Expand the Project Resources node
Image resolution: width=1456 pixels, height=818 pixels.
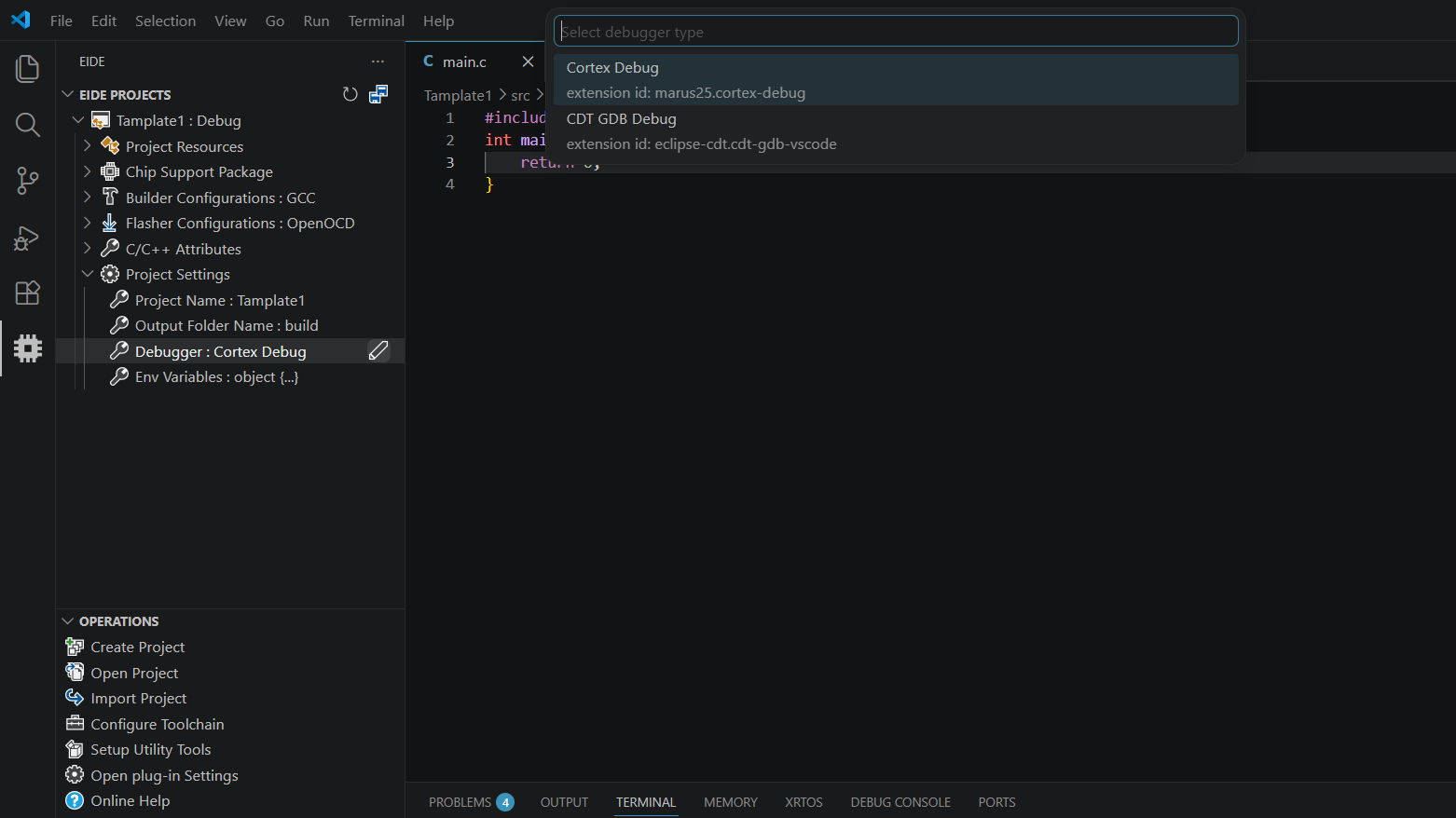[x=88, y=146]
